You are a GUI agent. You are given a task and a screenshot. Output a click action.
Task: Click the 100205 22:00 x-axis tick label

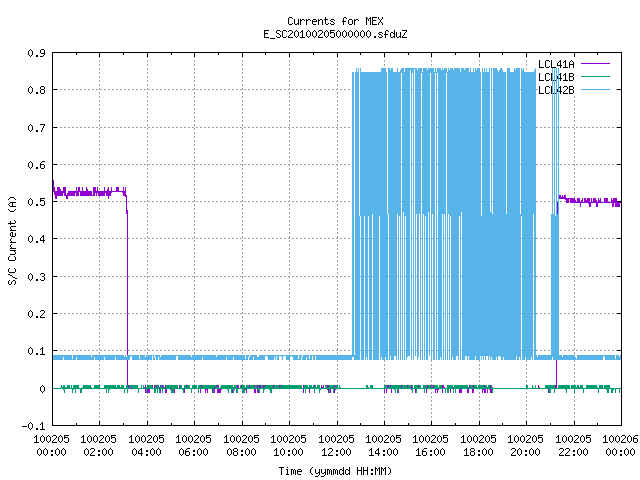point(573,446)
